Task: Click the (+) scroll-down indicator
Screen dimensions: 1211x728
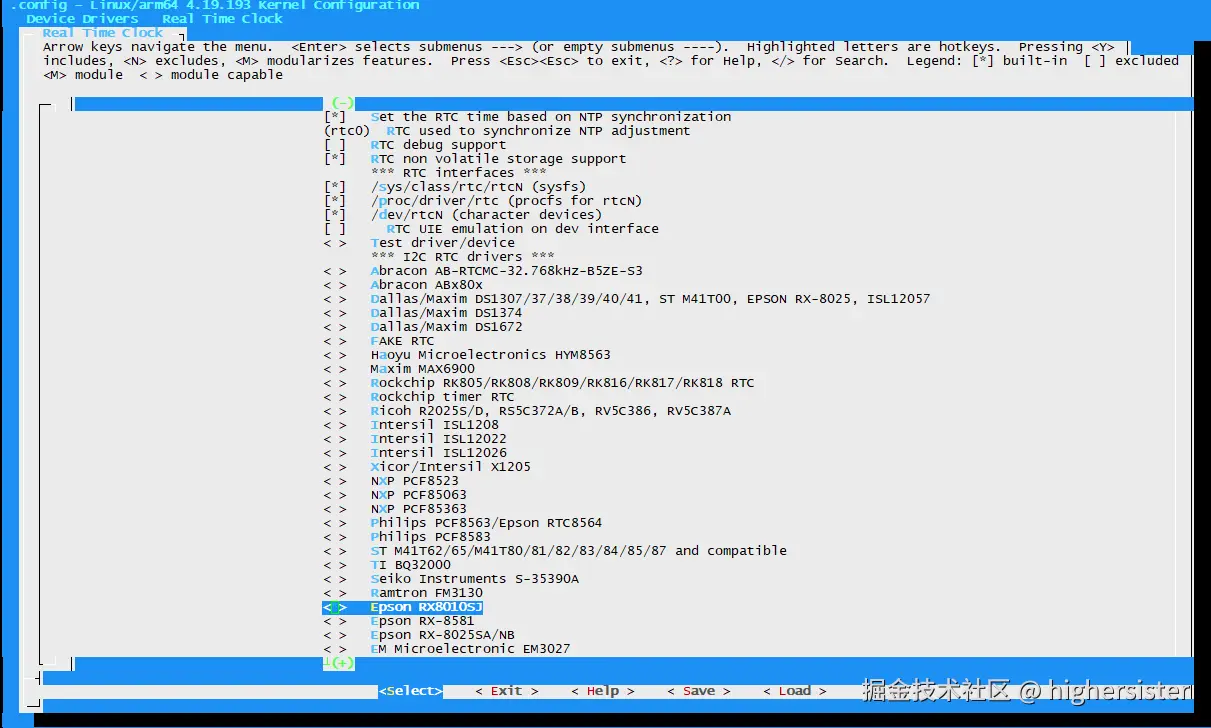Action: click(x=343, y=663)
